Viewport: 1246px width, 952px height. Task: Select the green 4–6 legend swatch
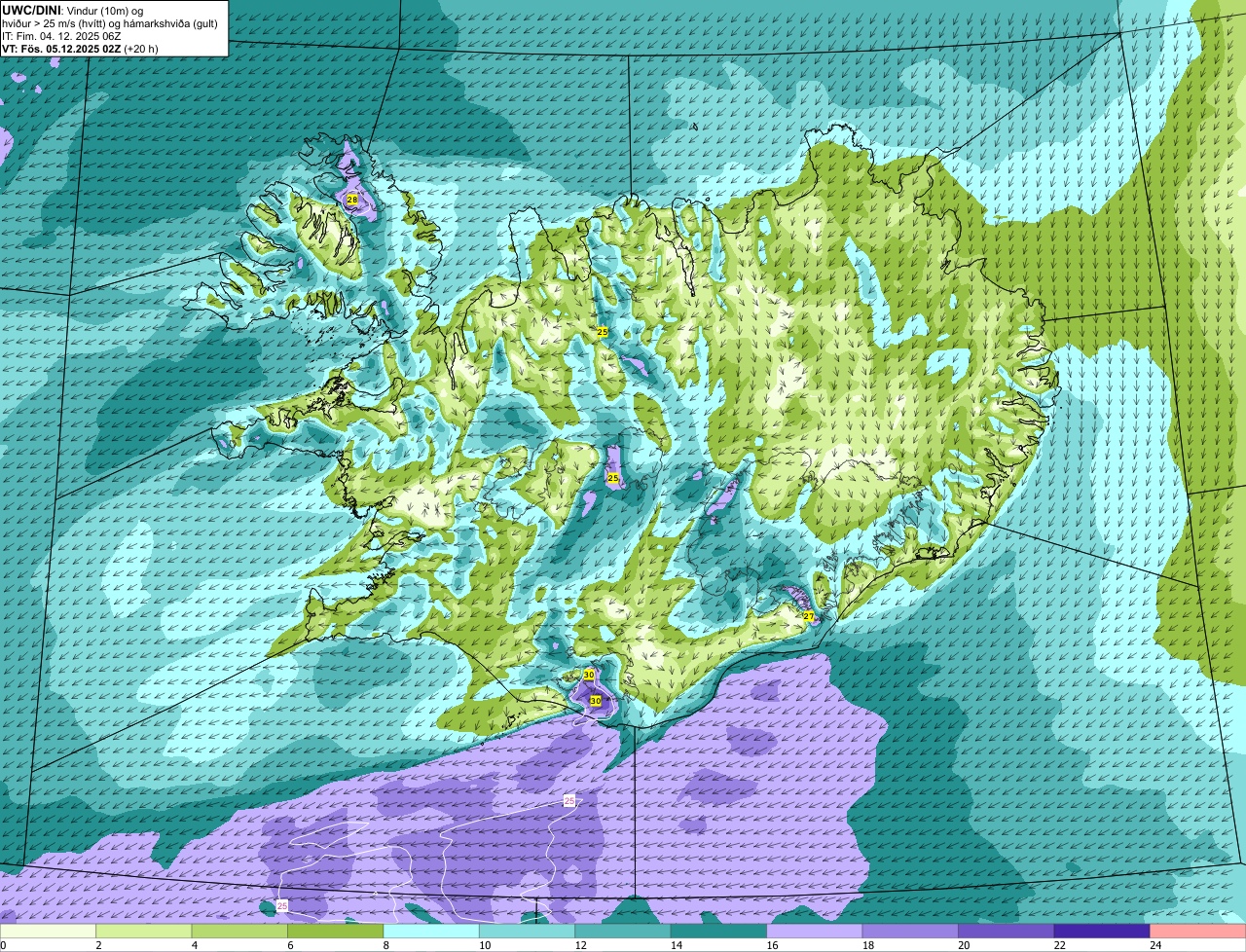coord(239,932)
